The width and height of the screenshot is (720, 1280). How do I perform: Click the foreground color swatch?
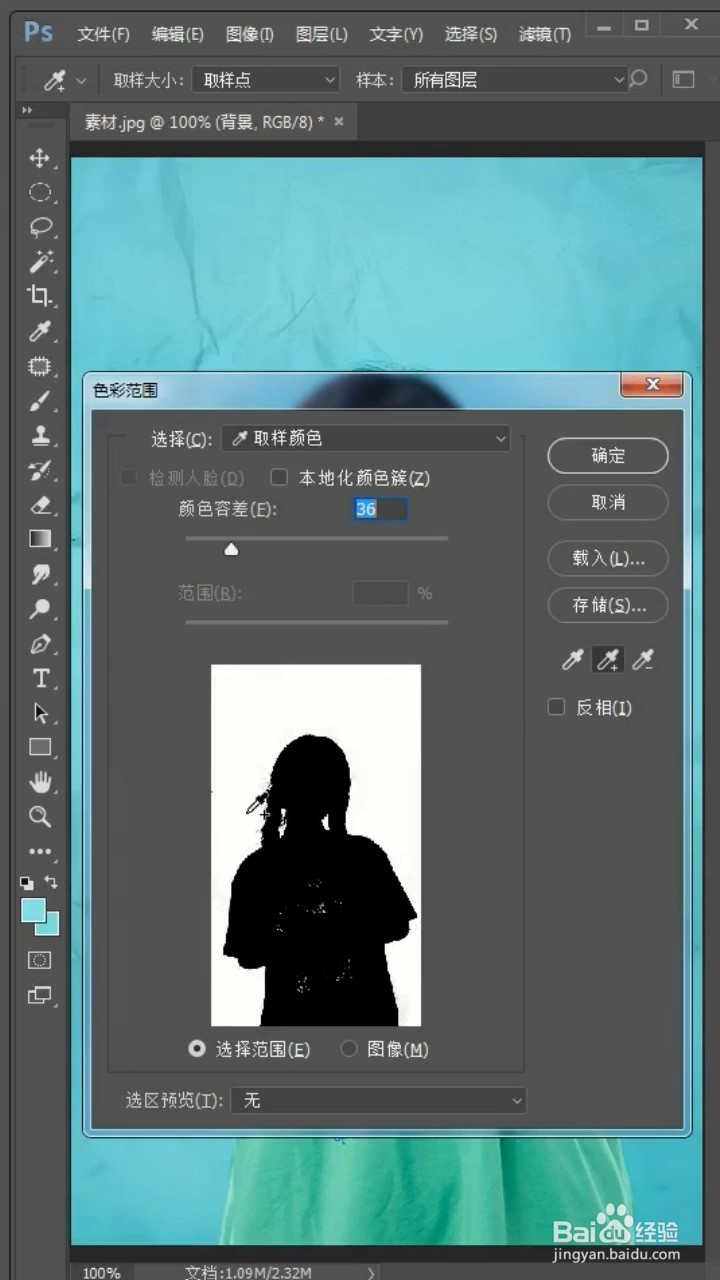(33, 910)
